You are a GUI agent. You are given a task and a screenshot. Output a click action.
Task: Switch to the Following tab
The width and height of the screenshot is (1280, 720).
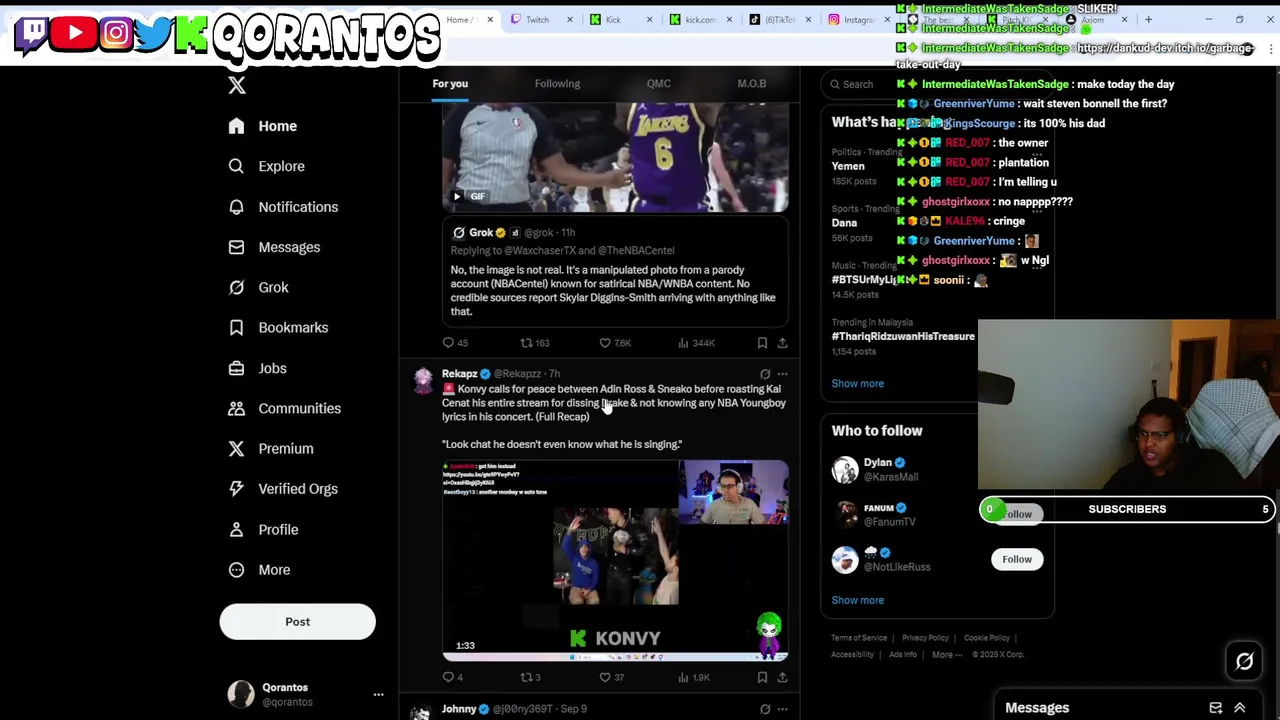(x=557, y=84)
